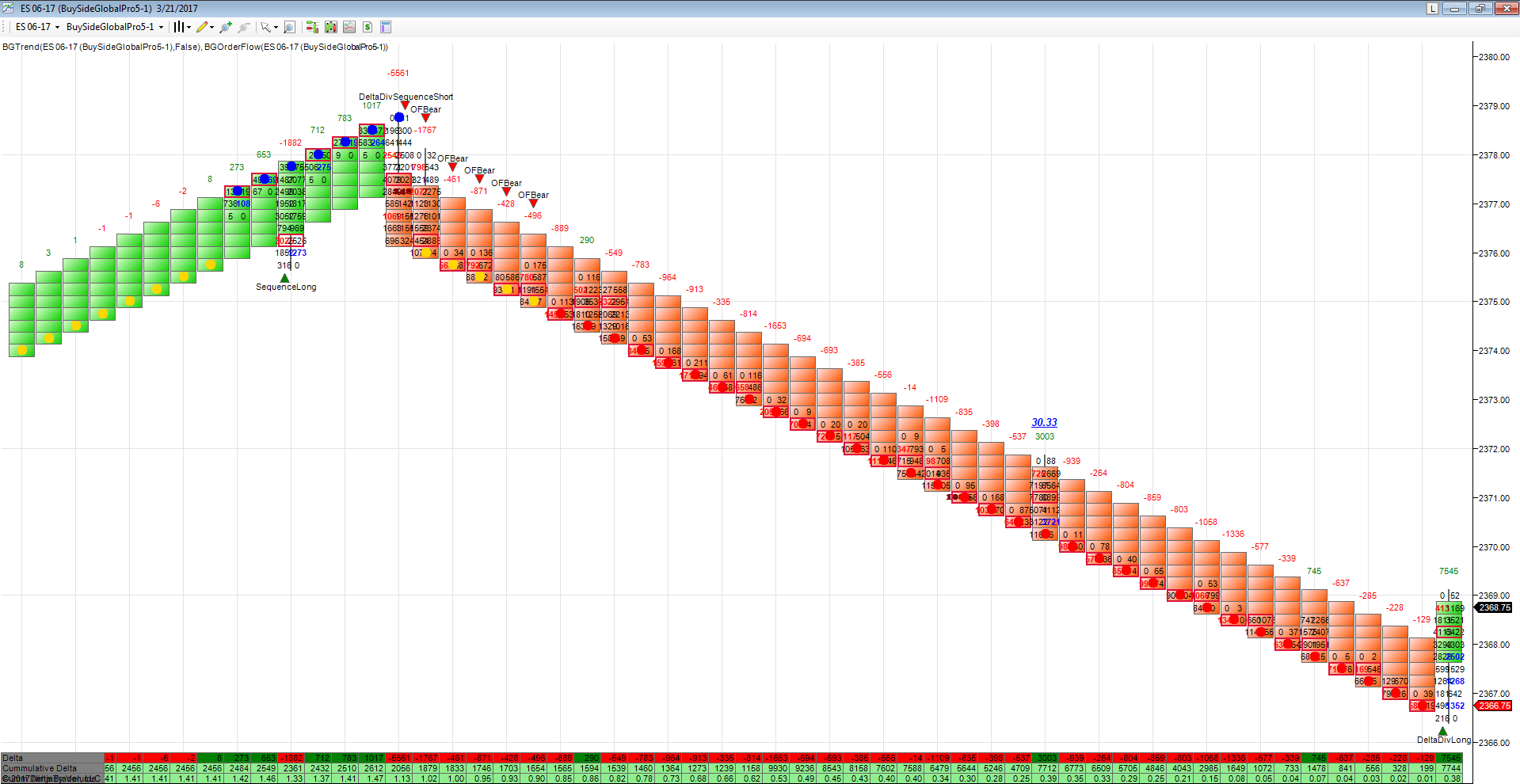Click the green DeltaDivLong up-triangle marker
The width and height of the screenshot is (1520, 784).
tap(1442, 731)
